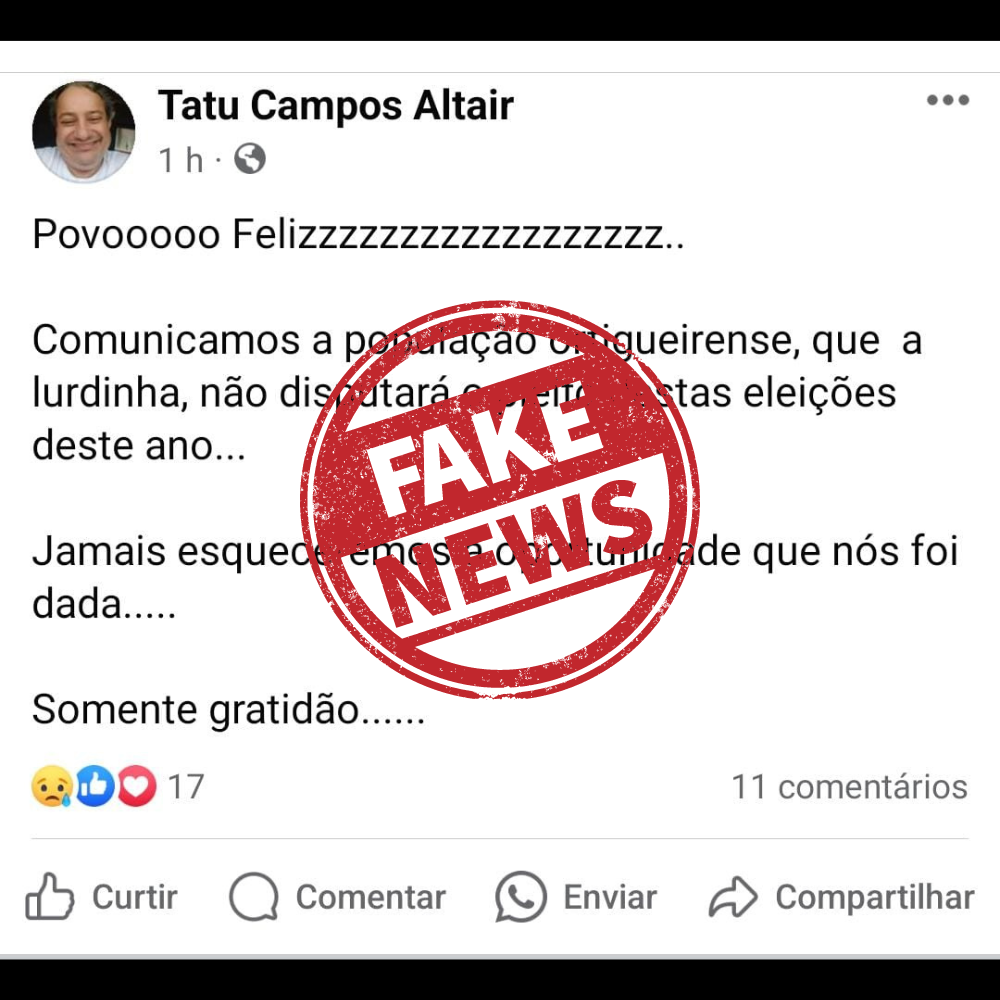Click the Curtir button label
1000x1000 pixels.
point(135,897)
